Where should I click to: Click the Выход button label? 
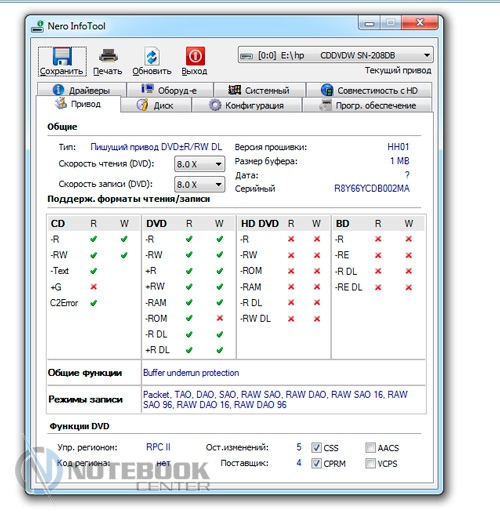[194, 71]
